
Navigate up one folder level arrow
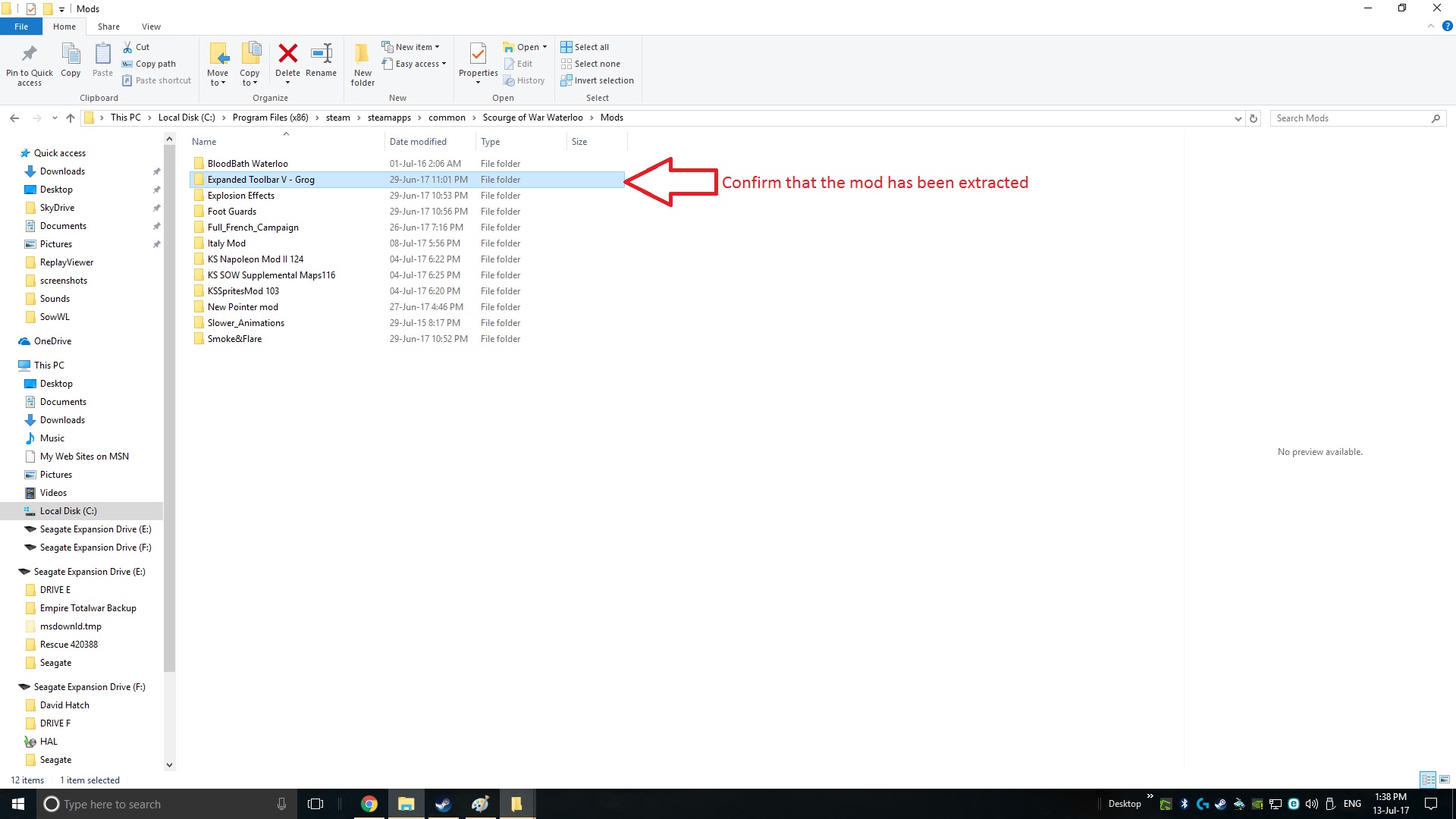pyautogui.click(x=71, y=118)
